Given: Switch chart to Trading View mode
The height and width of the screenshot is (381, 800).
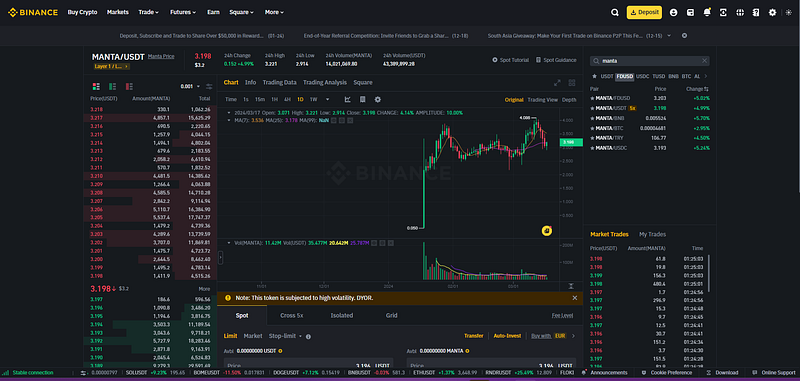Looking at the screenshot, I should [543, 100].
